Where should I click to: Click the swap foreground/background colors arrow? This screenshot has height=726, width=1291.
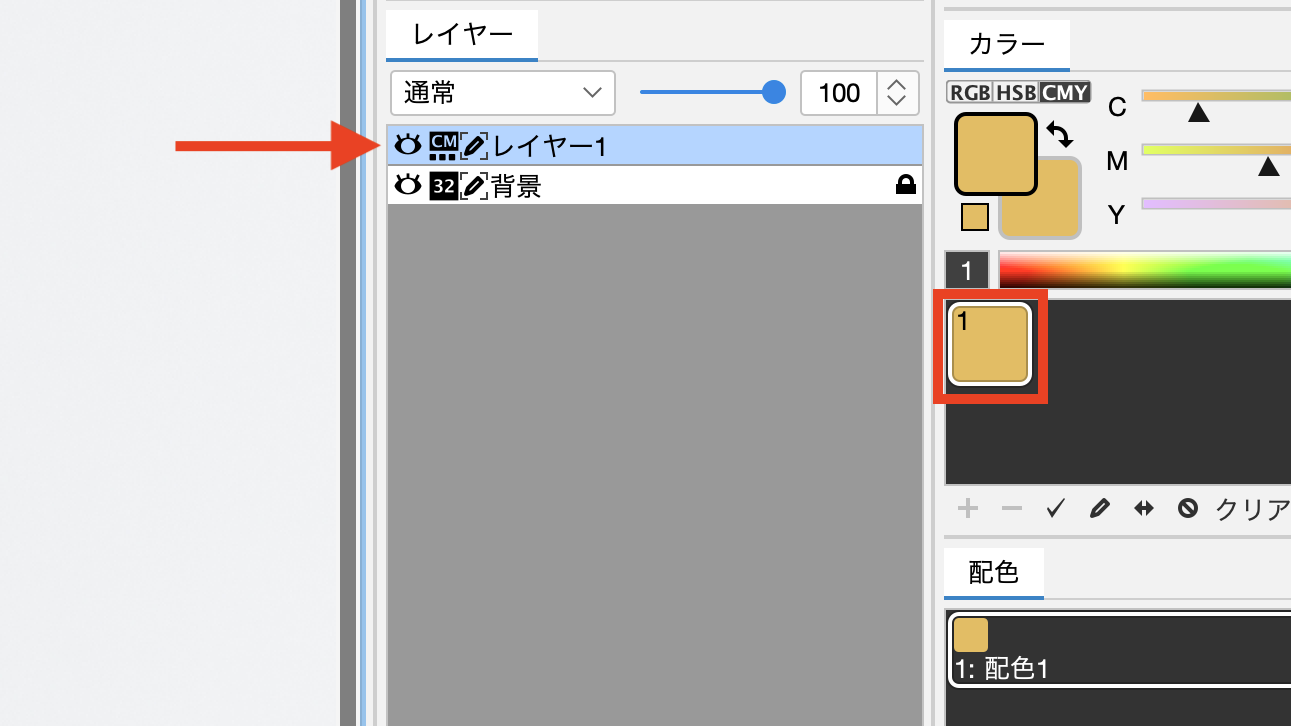click(x=1060, y=133)
